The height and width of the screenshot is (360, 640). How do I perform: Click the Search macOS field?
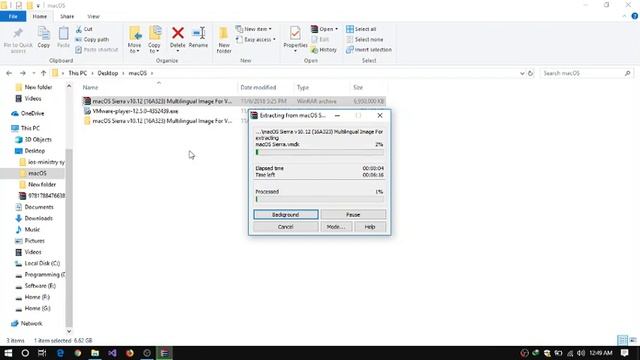click(586, 73)
